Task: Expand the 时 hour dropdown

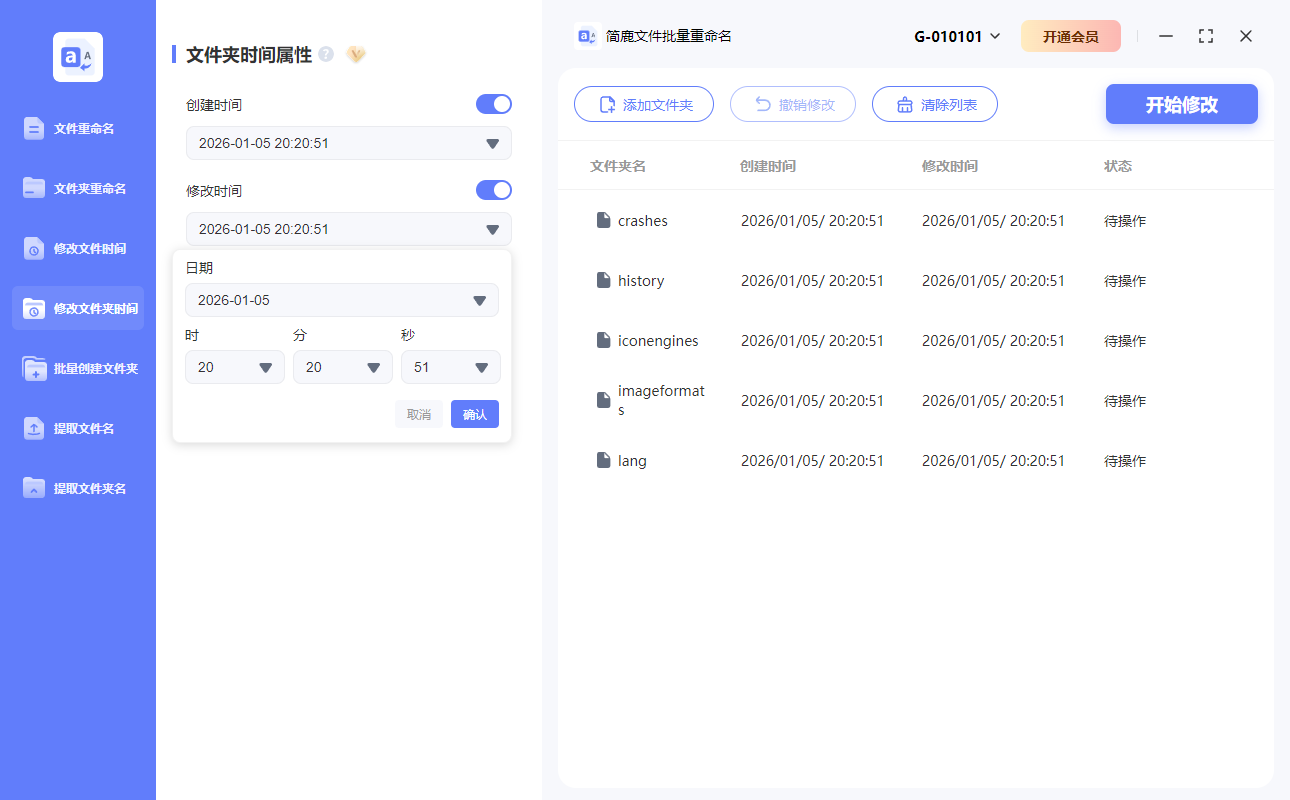Action: pos(234,367)
